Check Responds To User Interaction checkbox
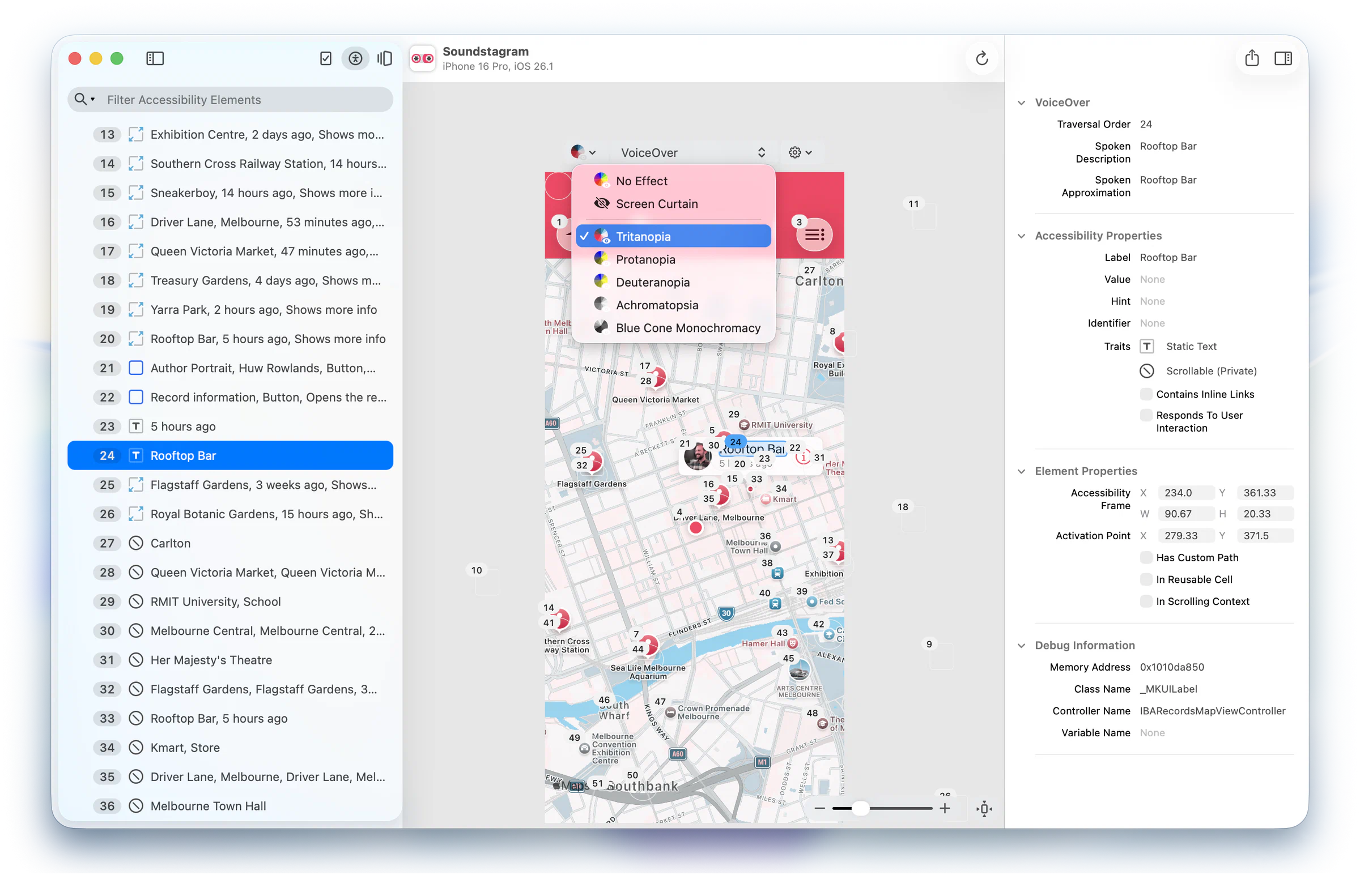Image resolution: width=1360 pixels, height=896 pixels. [x=1146, y=415]
